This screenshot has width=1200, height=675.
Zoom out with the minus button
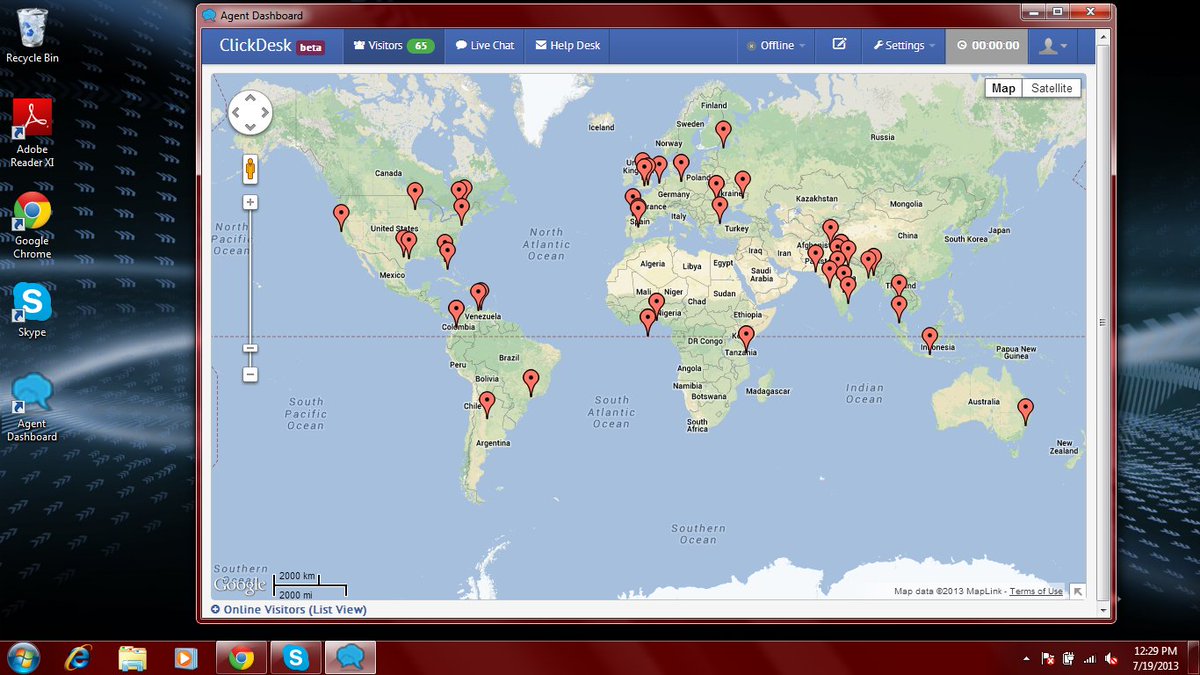point(250,375)
